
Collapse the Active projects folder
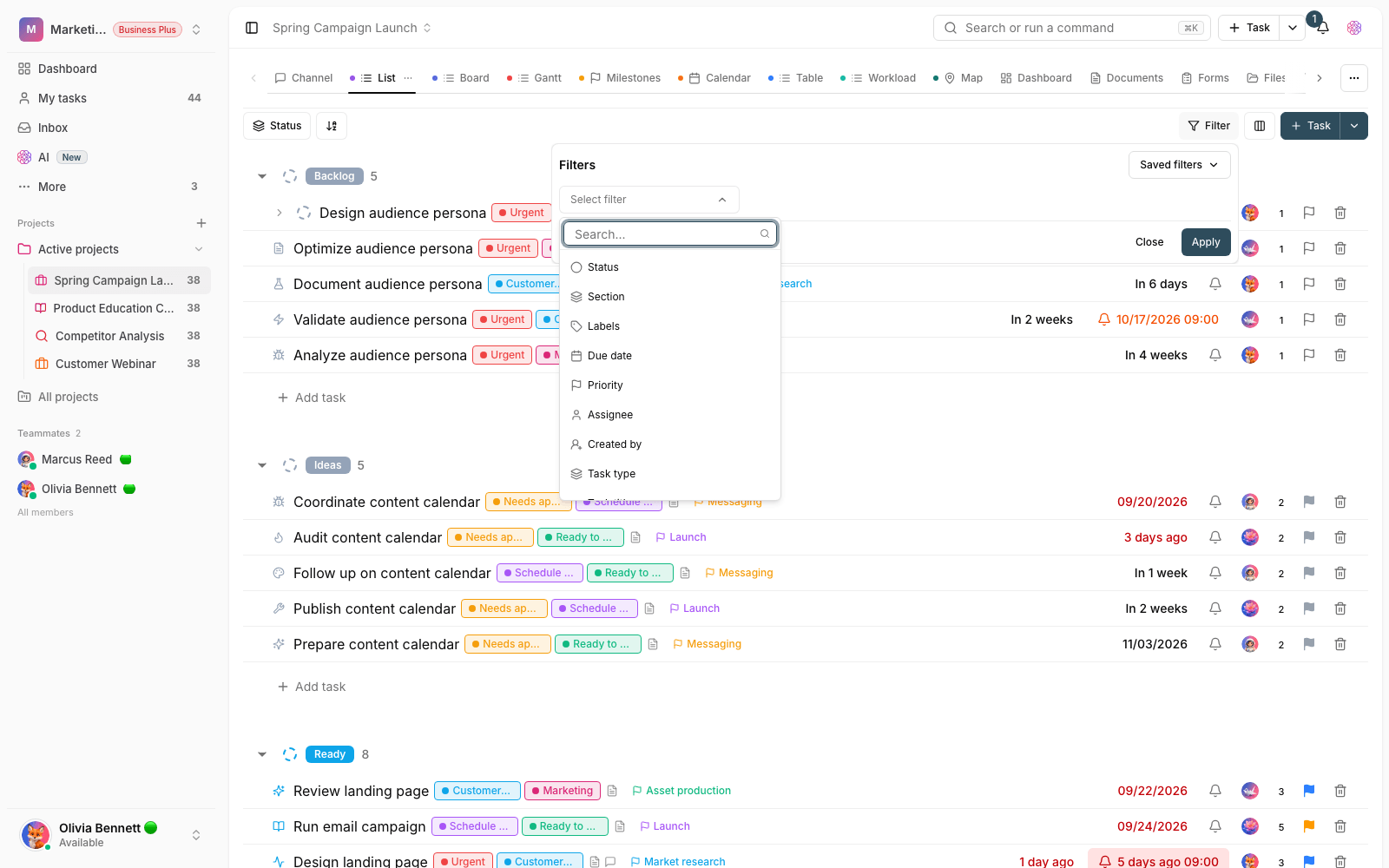(x=199, y=249)
